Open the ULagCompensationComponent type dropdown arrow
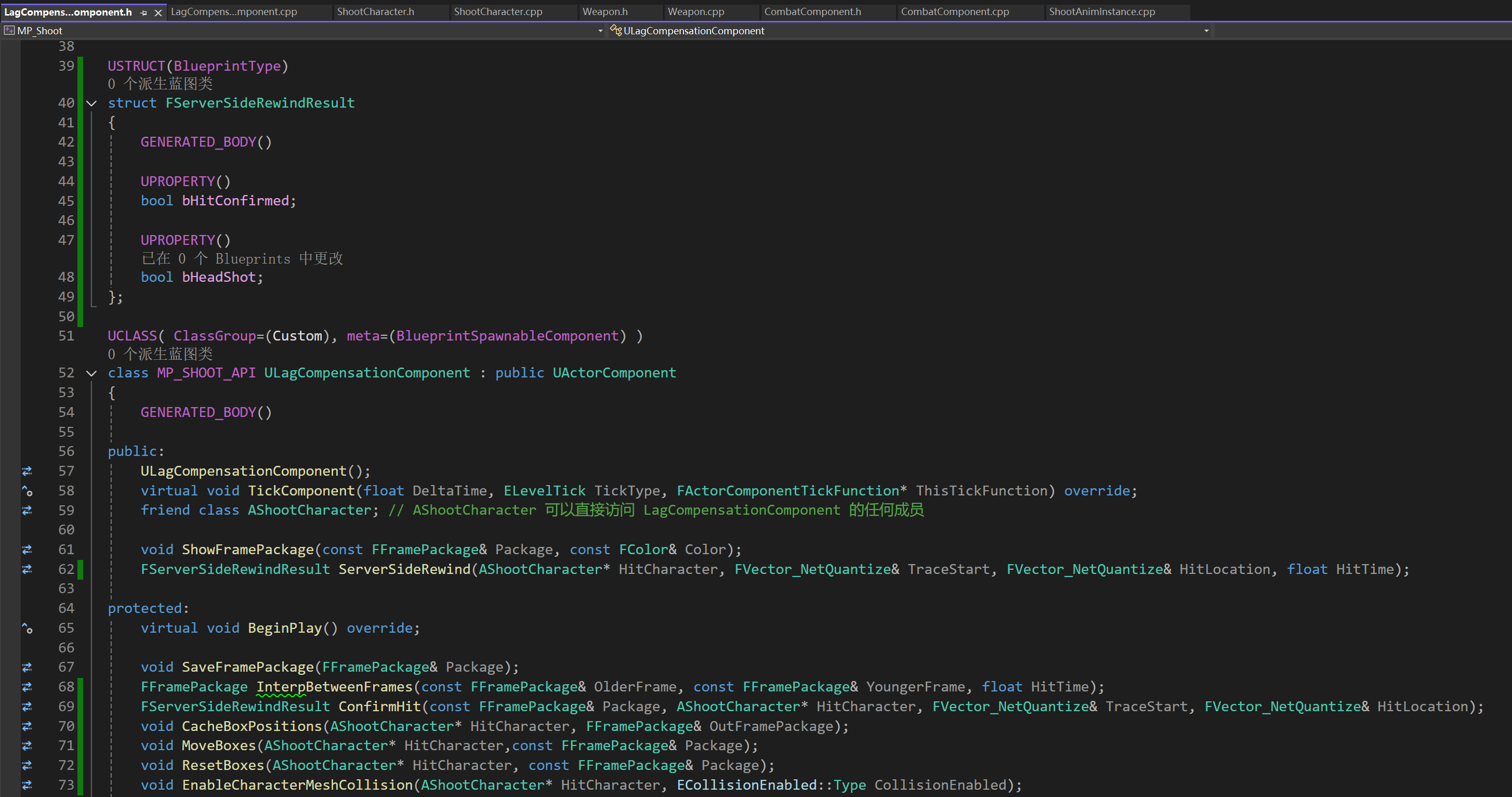The image size is (1512, 797). (1206, 31)
